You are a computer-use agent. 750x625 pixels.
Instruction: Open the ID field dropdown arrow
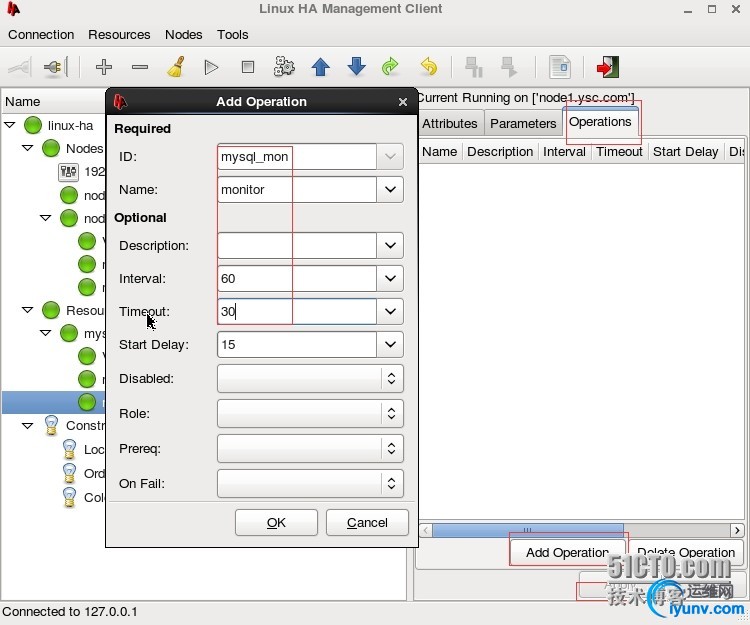(x=390, y=156)
